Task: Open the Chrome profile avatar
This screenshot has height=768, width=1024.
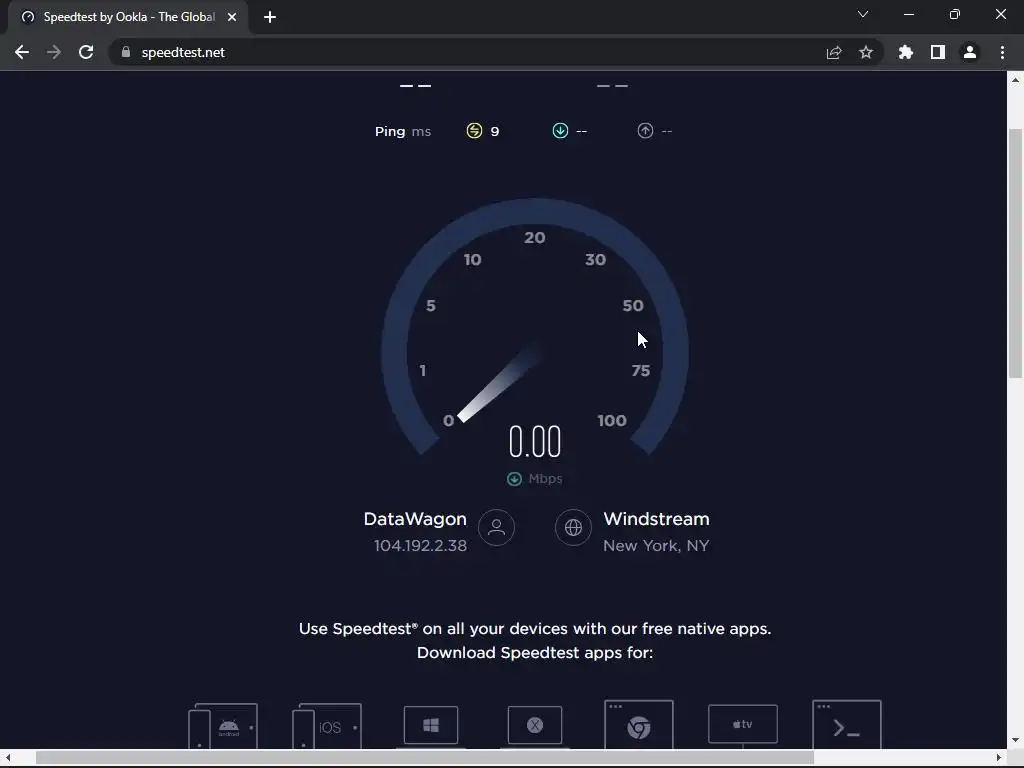Action: click(970, 52)
